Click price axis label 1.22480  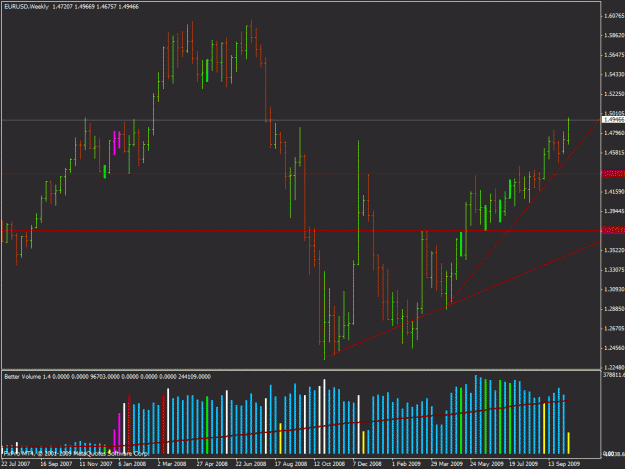(x=614, y=367)
